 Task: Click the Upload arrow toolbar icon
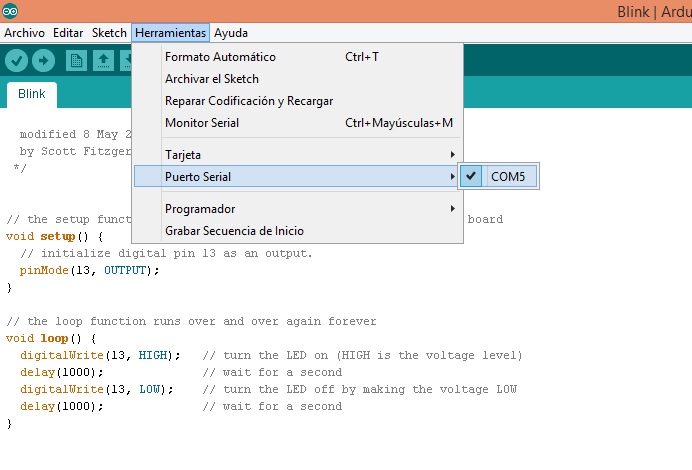(43, 60)
